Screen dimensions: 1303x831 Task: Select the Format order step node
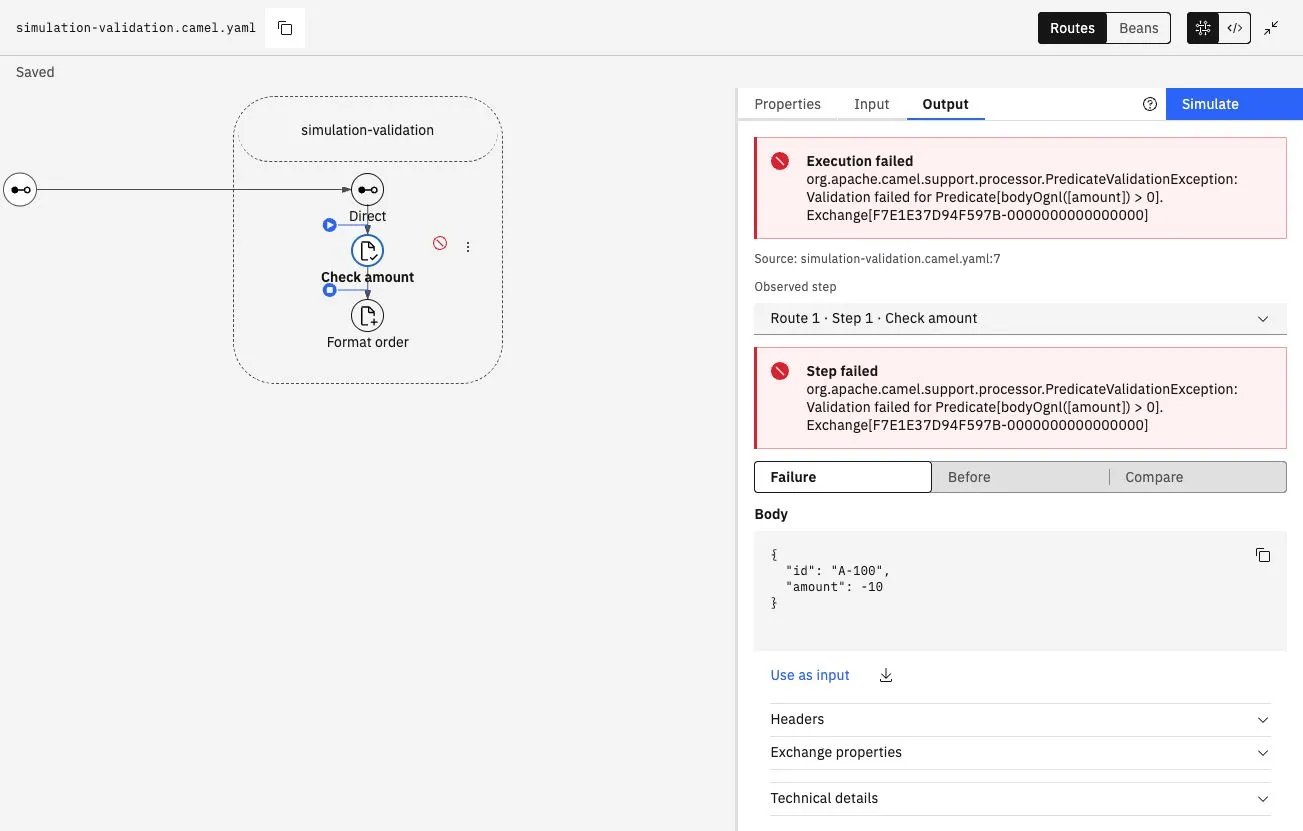tap(368, 316)
